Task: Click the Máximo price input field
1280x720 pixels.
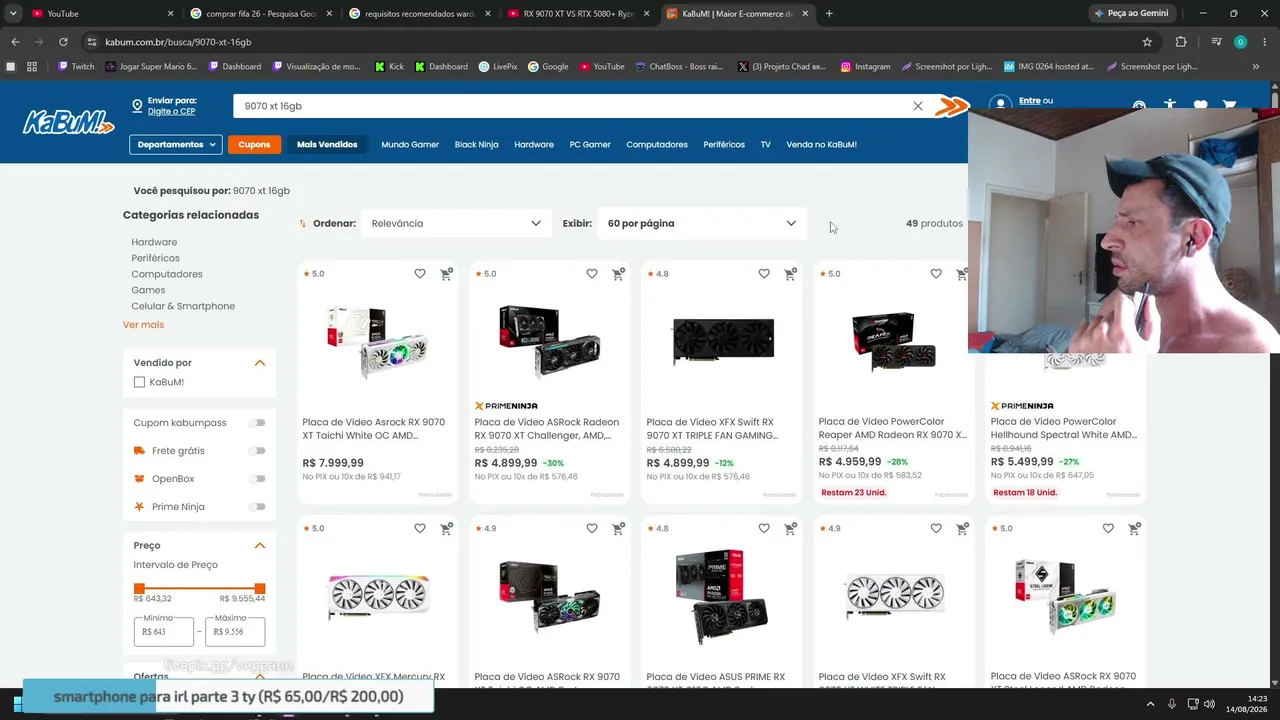Action: pyautogui.click(x=235, y=632)
